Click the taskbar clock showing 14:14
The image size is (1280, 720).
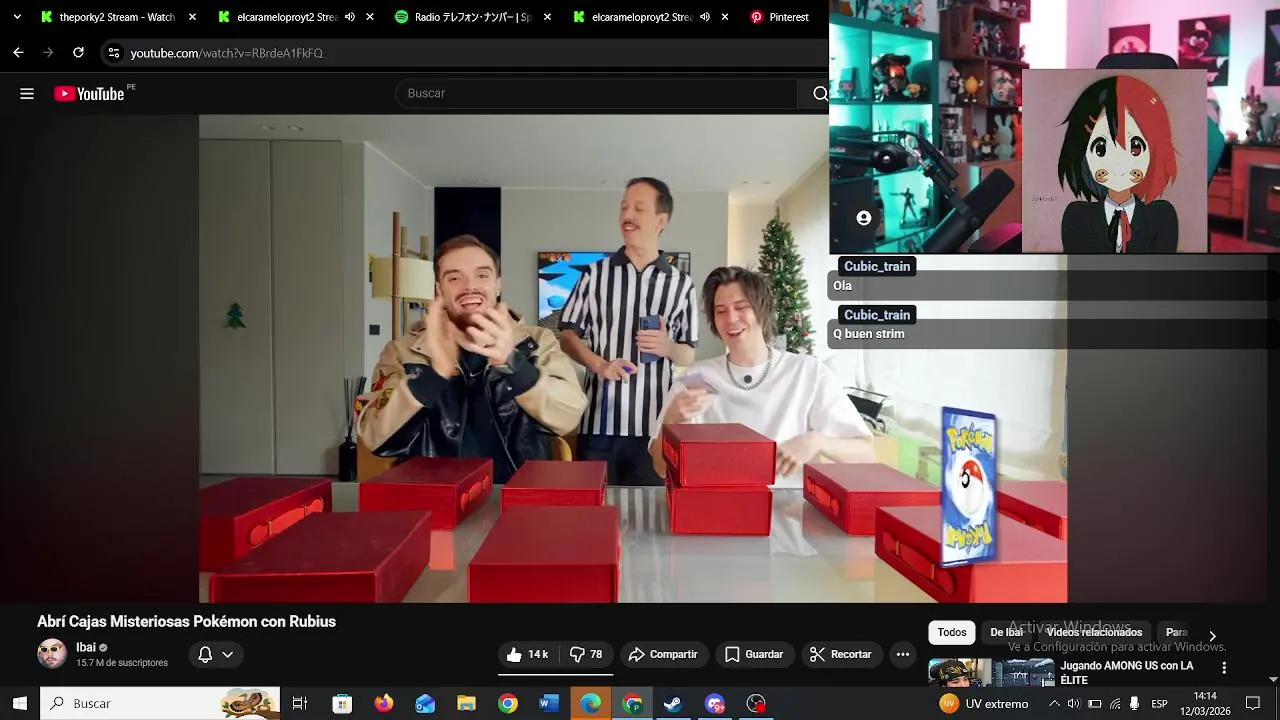[x=1205, y=703]
